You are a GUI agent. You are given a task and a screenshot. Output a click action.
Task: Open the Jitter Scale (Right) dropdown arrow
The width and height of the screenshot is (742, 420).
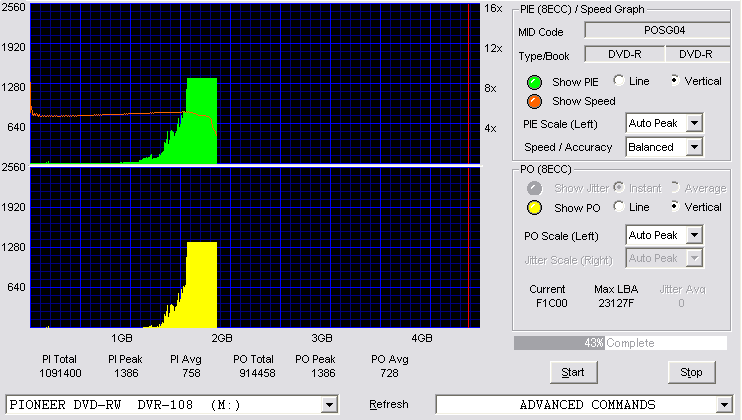click(x=694, y=258)
